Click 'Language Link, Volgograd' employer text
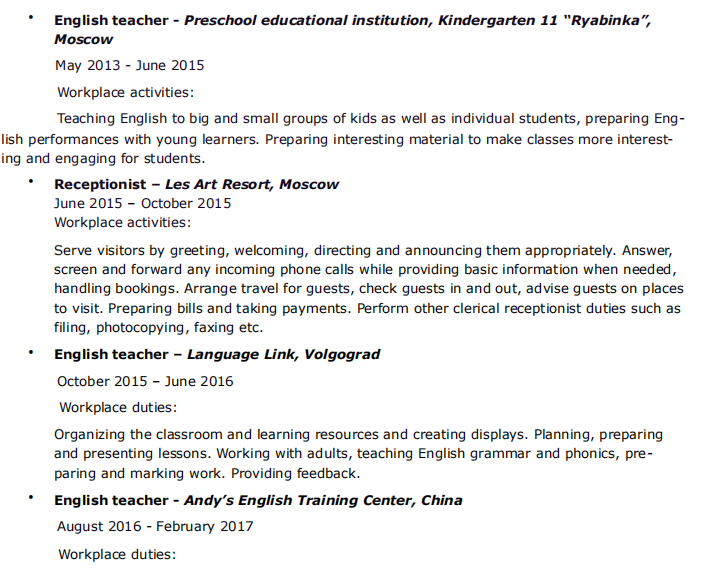Image resolution: width=717 pixels, height=572 pixels. click(x=284, y=354)
